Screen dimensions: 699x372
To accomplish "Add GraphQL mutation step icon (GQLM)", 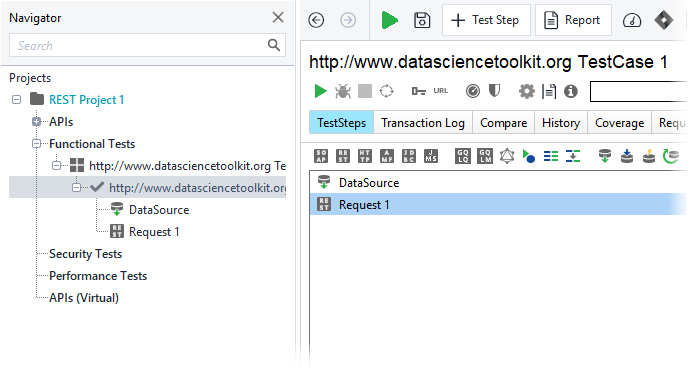I will [485, 156].
